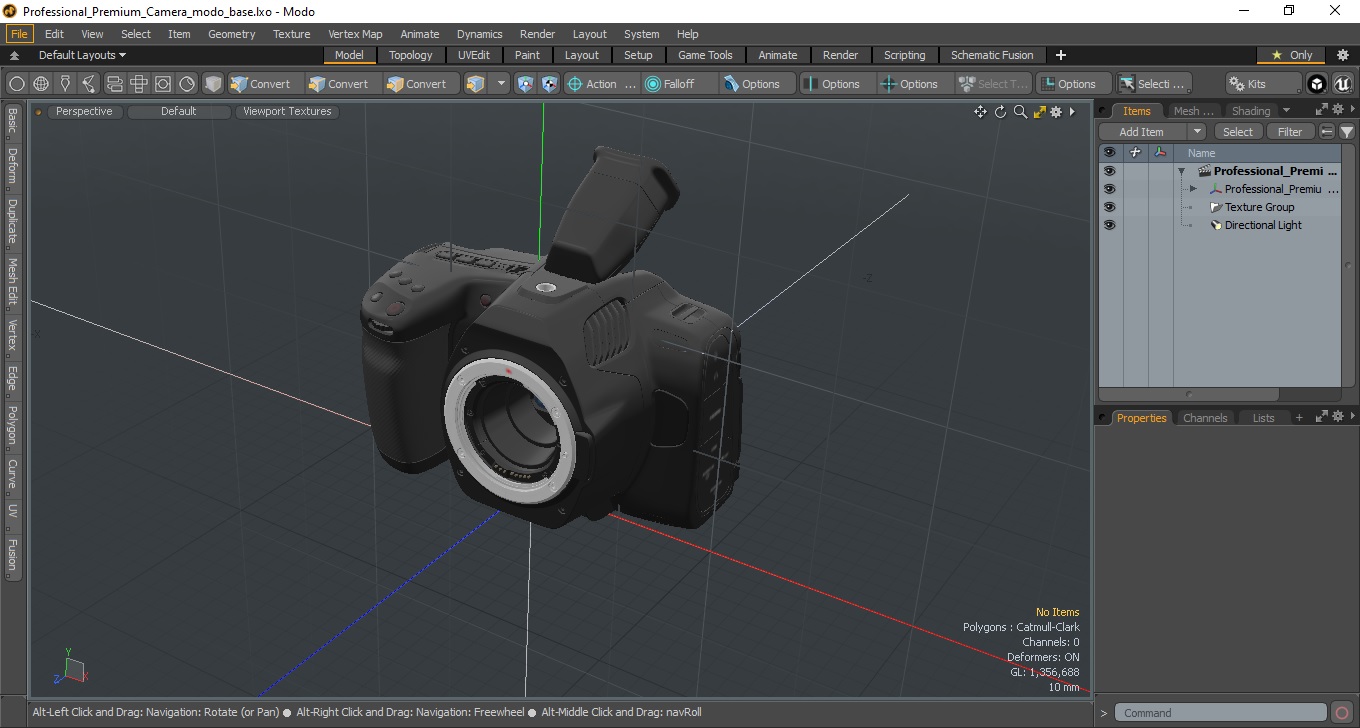Open viewport settings gear icon
The image size is (1360, 728).
click(x=1055, y=112)
